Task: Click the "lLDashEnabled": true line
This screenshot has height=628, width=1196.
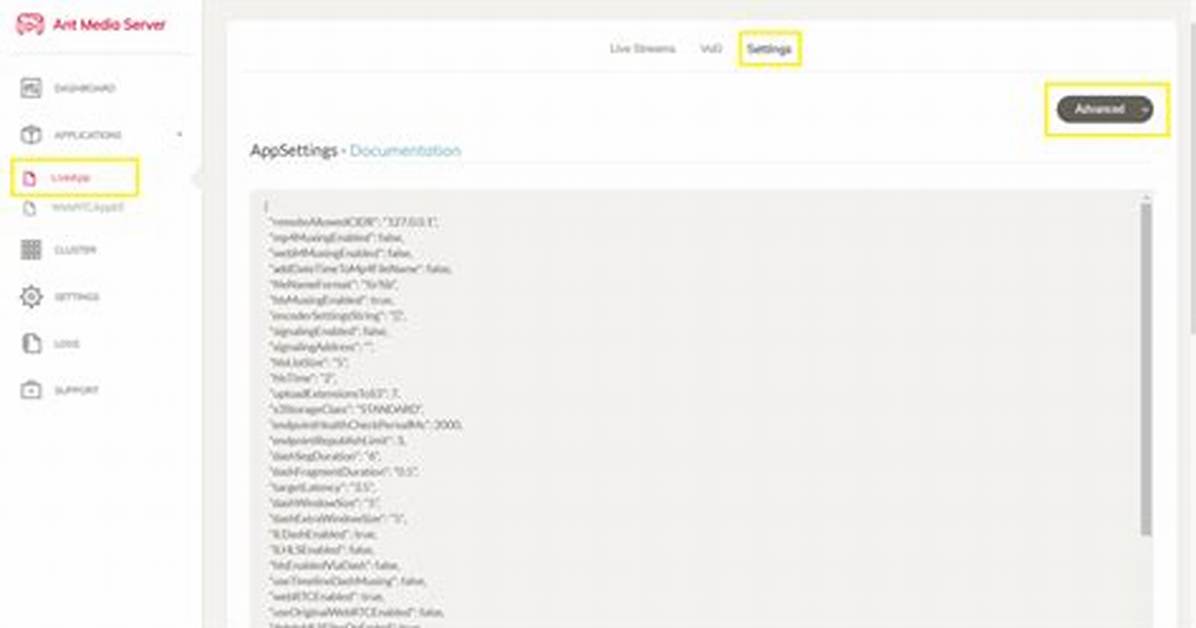Action: point(323,534)
